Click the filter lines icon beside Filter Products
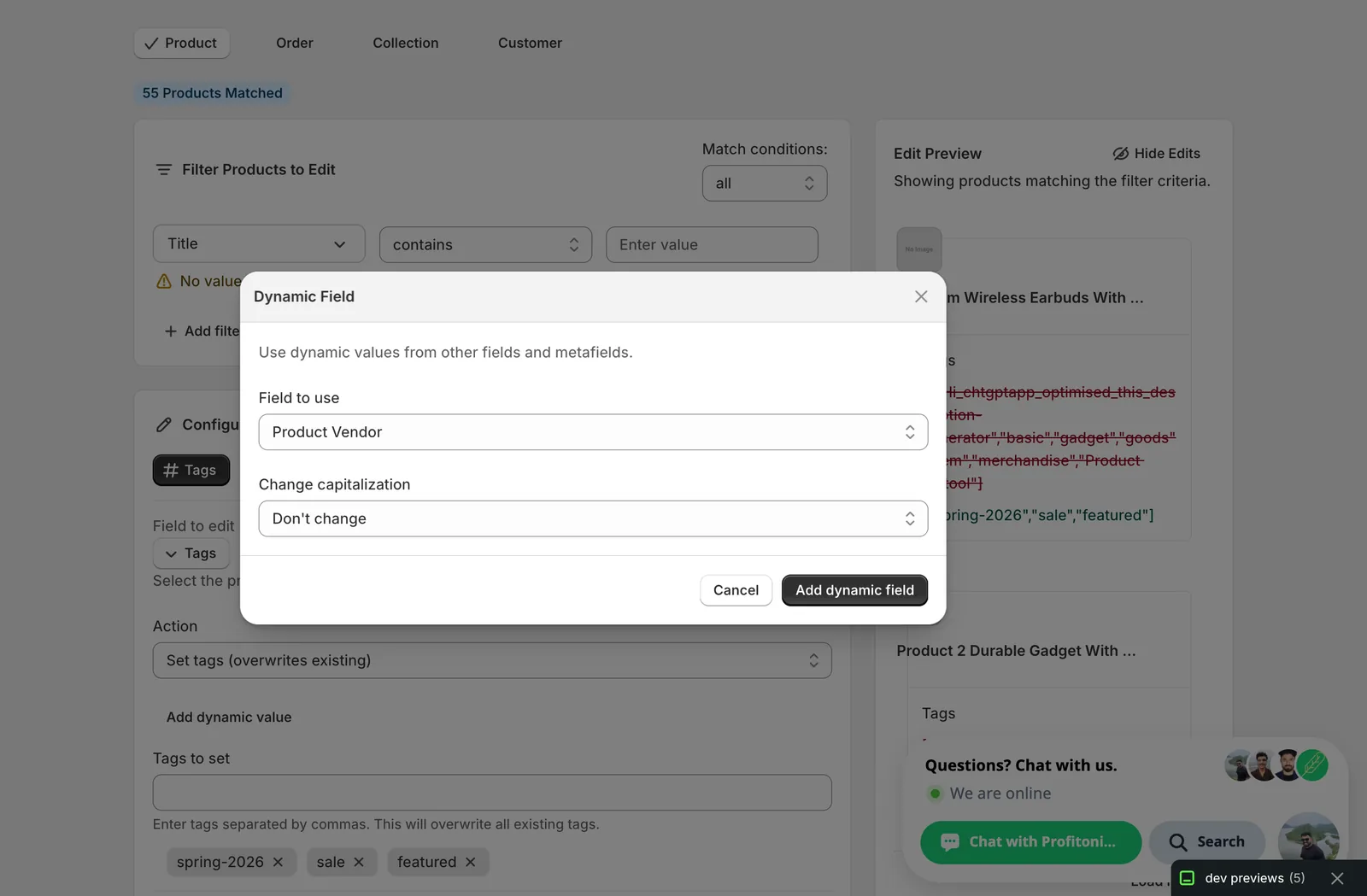Image resolution: width=1367 pixels, height=896 pixels. pos(164,170)
